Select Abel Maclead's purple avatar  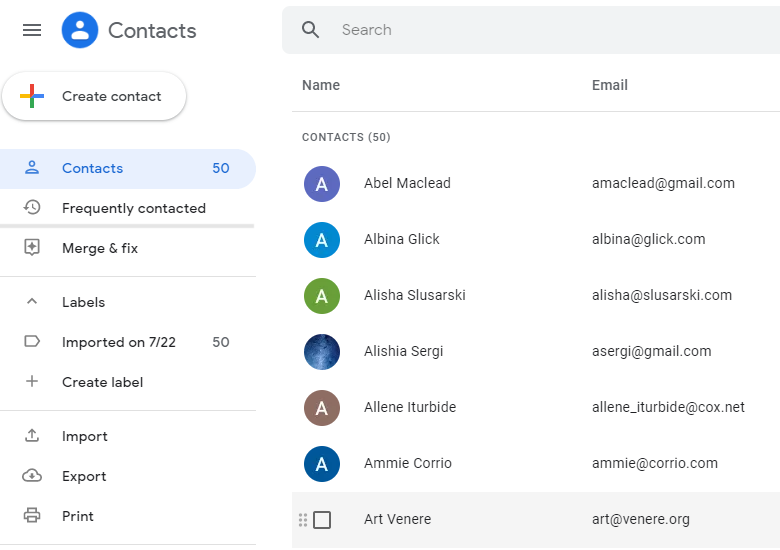click(322, 183)
